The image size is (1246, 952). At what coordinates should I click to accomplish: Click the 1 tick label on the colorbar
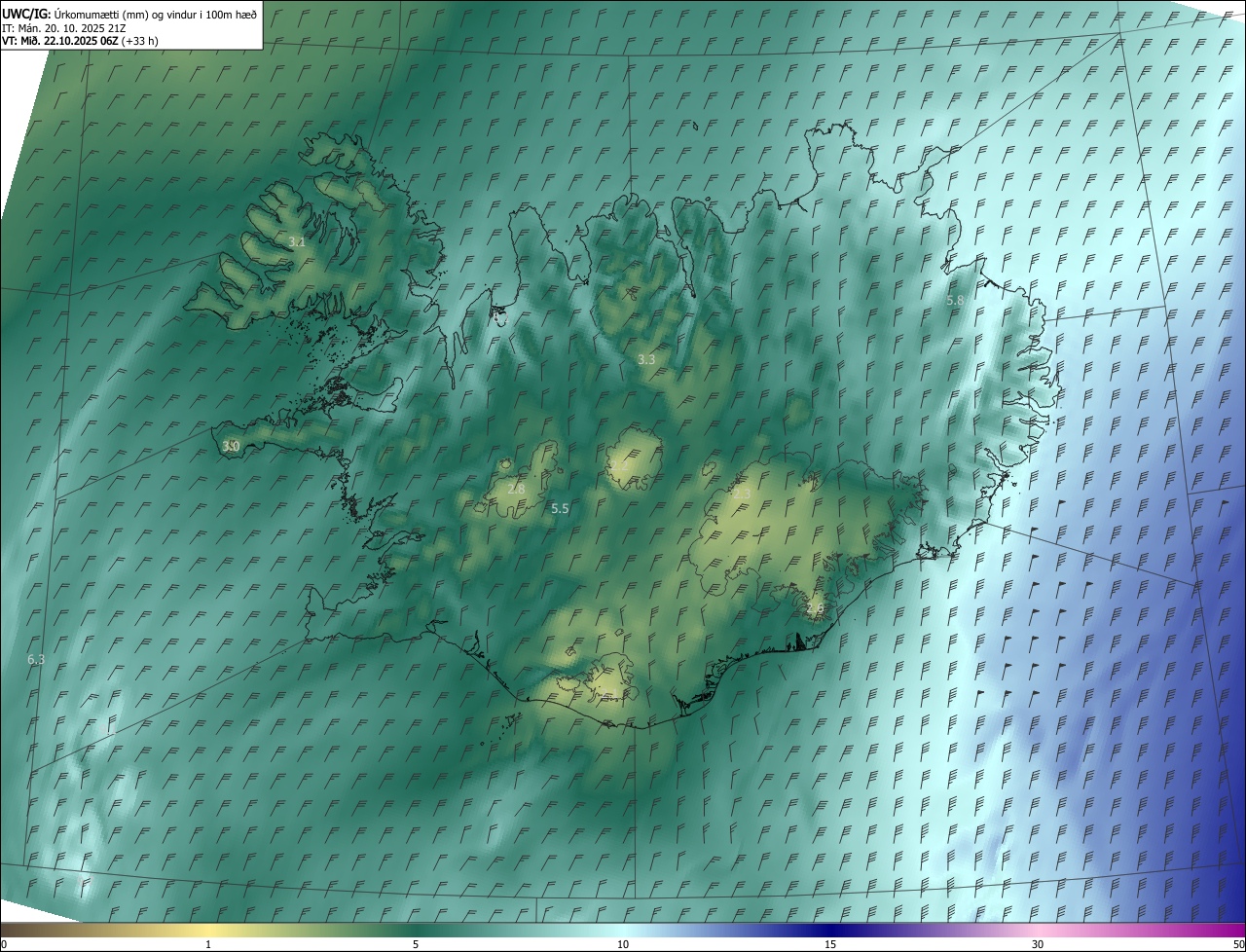point(208,944)
